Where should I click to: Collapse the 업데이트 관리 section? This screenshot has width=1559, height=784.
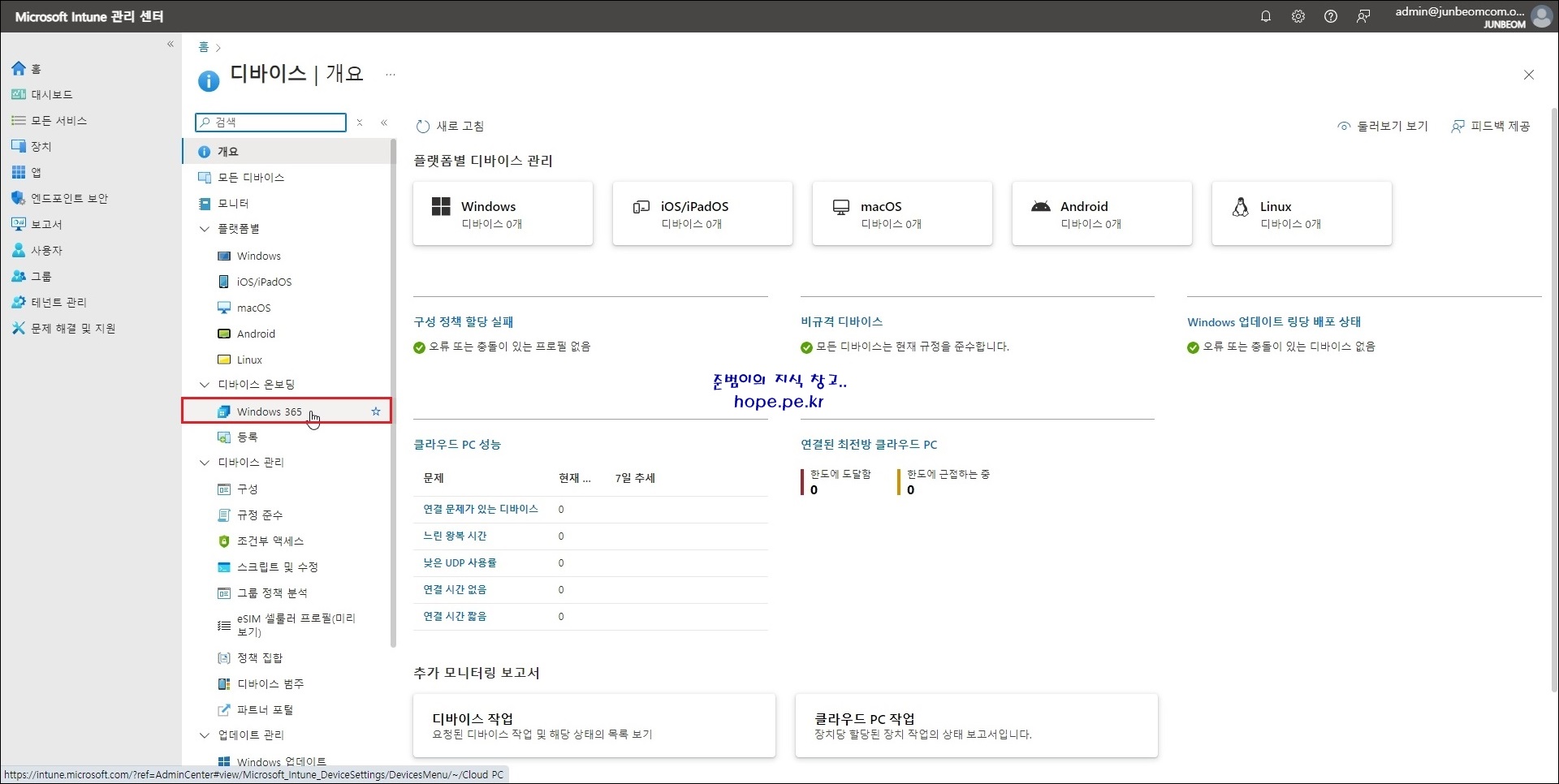click(x=205, y=735)
